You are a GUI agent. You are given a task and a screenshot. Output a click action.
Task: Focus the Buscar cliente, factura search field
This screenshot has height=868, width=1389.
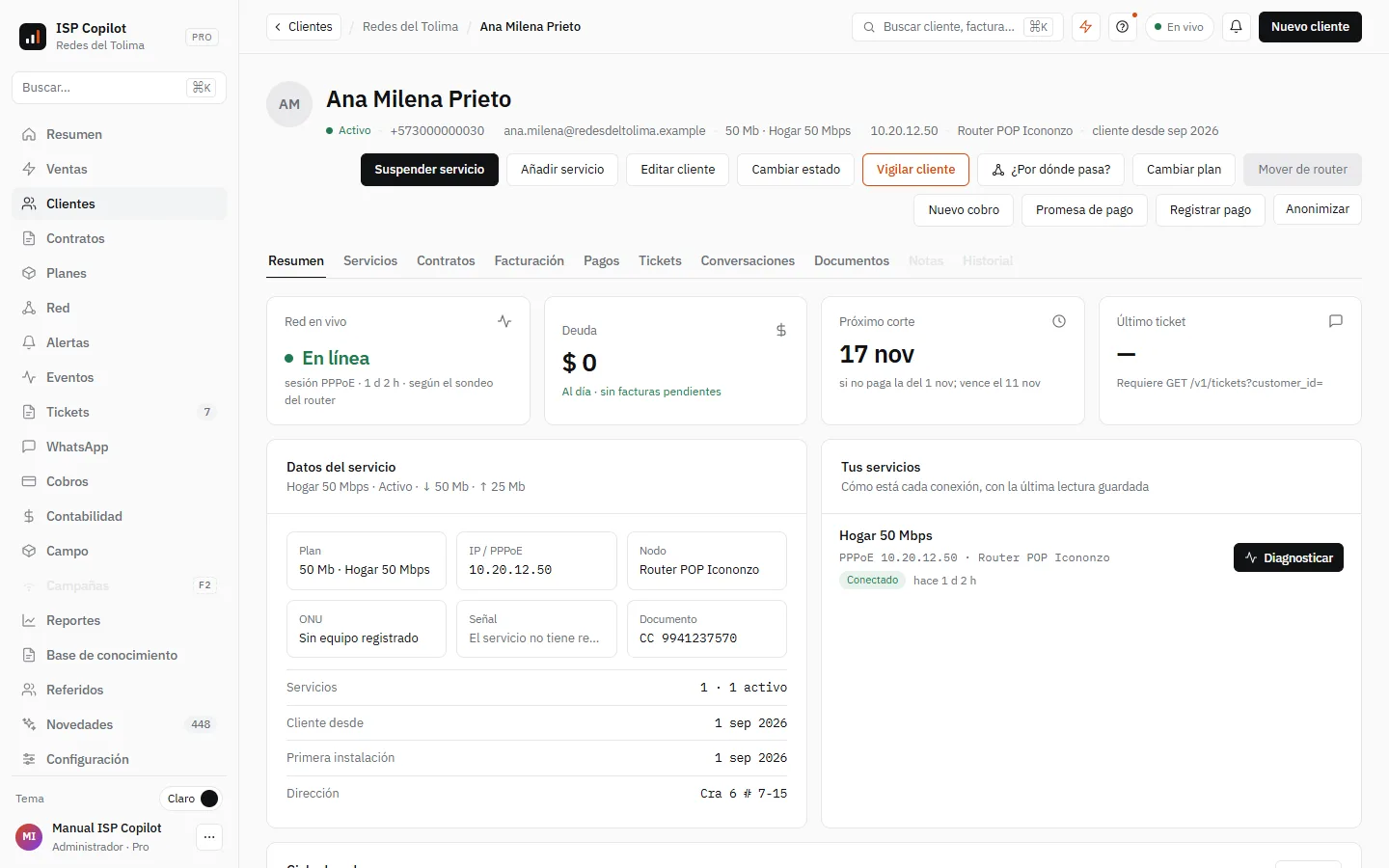coord(958,27)
